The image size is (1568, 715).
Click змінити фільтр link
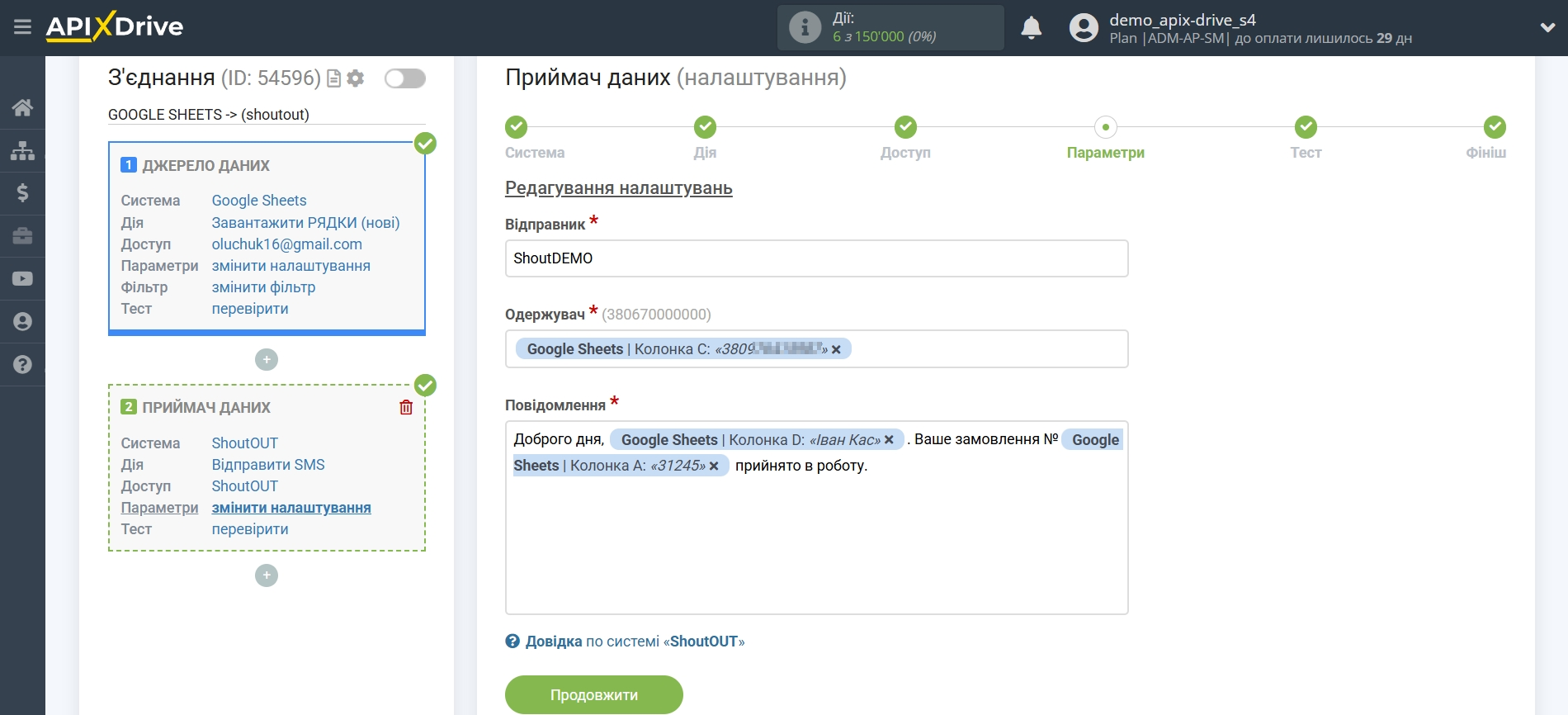pyautogui.click(x=263, y=287)
